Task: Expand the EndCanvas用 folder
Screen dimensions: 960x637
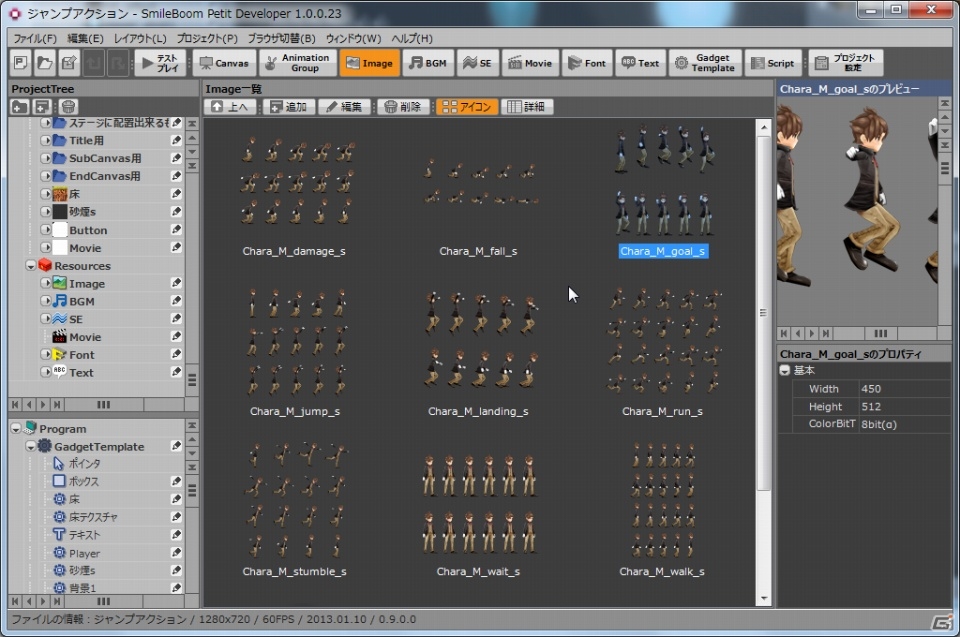Action: point(46,176)
